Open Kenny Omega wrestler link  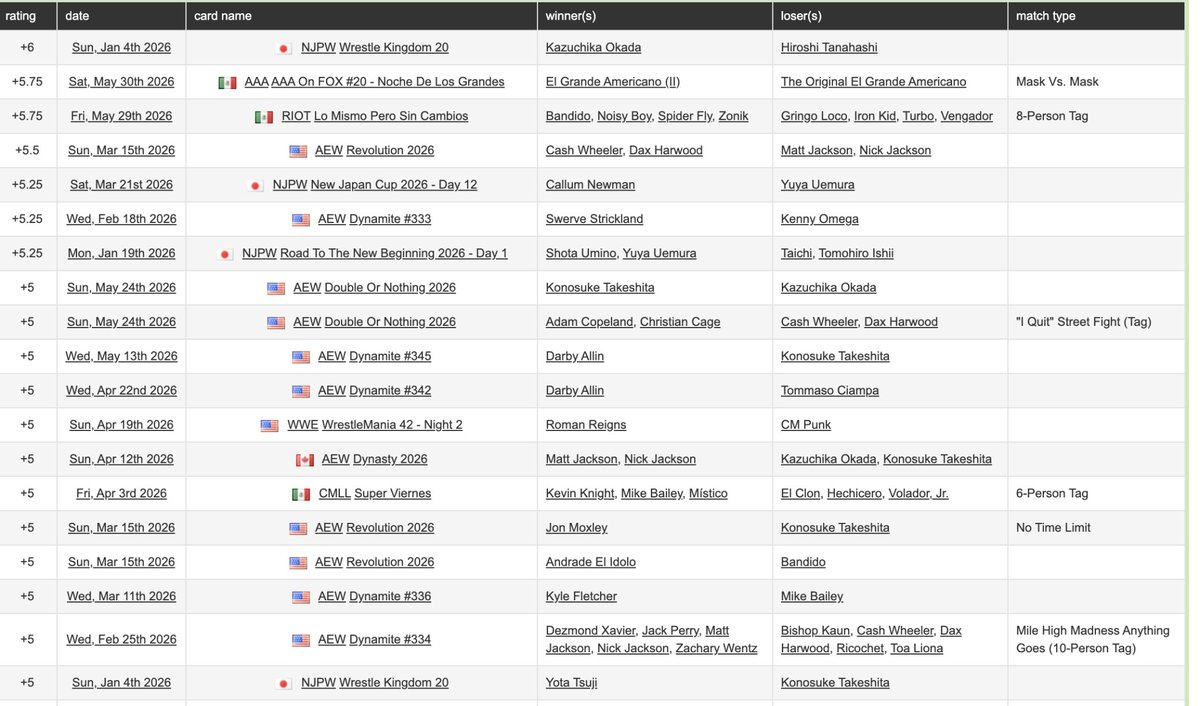point(819,219)
